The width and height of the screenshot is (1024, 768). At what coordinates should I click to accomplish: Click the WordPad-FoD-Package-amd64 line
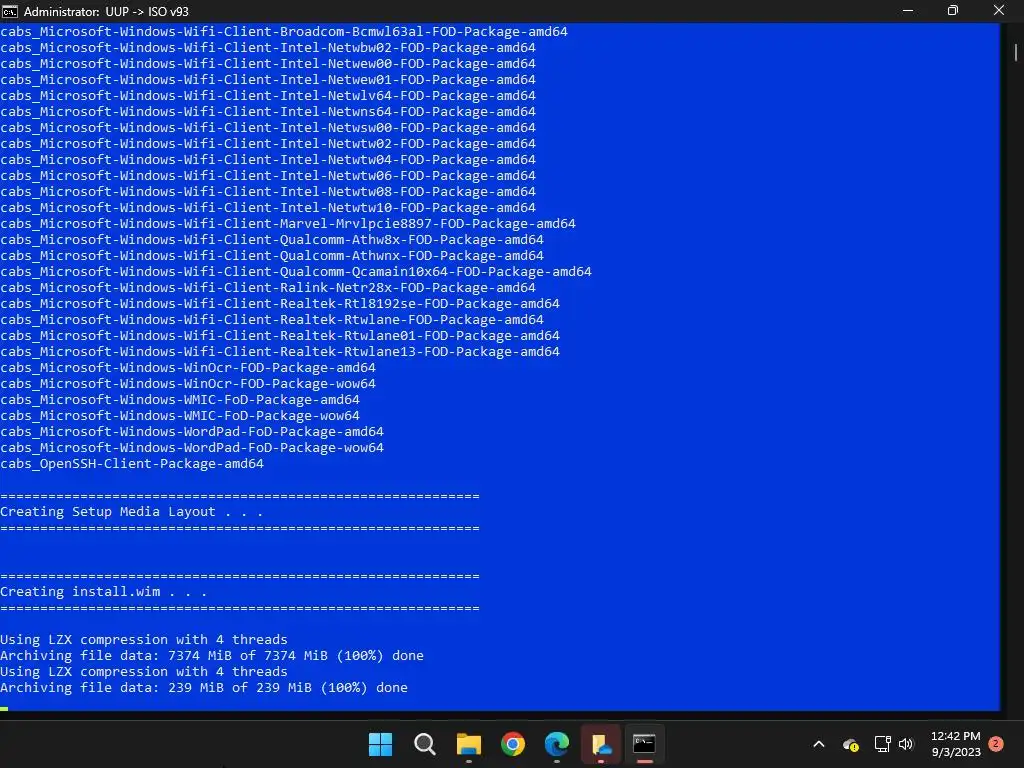click(192, 432)
